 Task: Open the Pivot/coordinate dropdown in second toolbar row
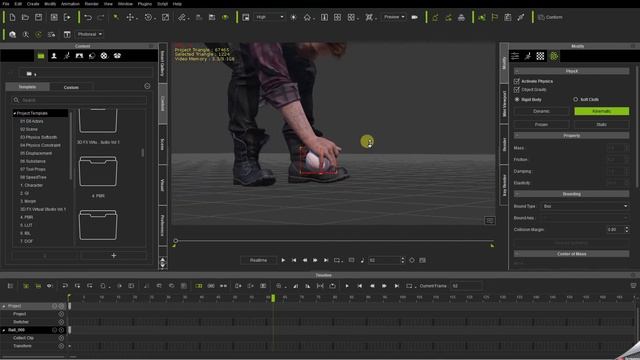(x=89, y=34)
